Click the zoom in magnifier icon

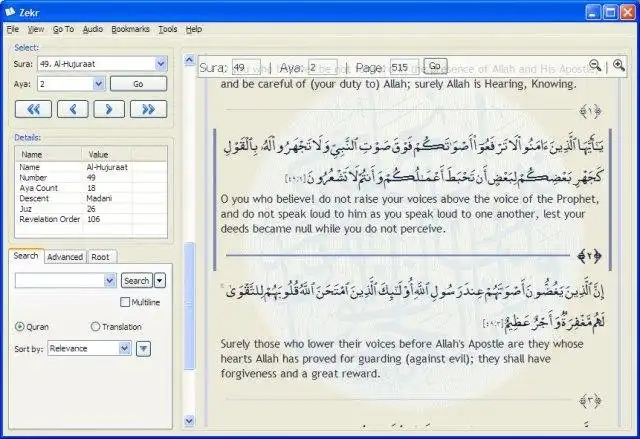point(619,65)
